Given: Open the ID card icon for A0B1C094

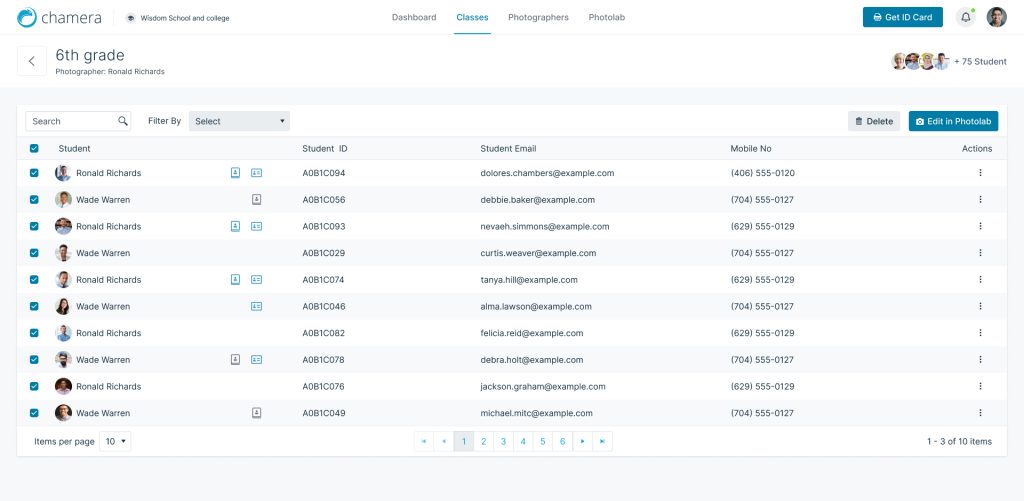Looking at the screenshot, I should [x=256, y=173].
